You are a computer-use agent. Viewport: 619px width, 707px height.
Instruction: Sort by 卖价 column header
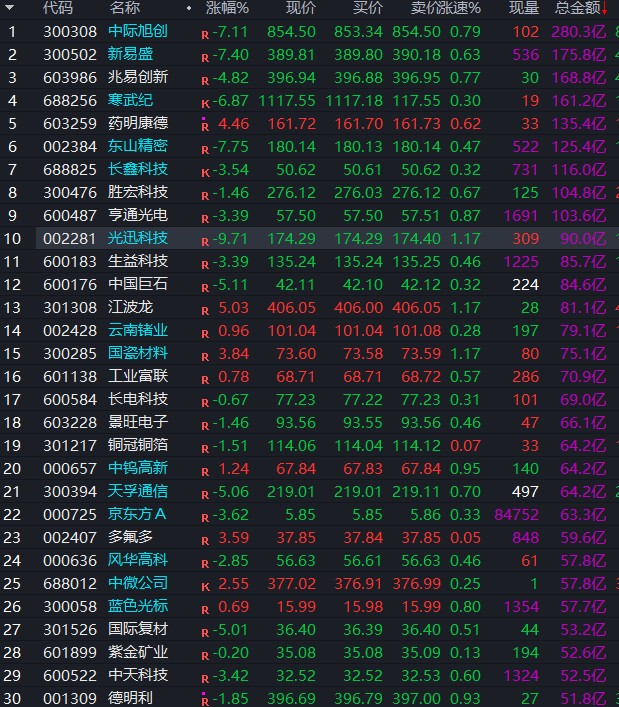[425, 8]
